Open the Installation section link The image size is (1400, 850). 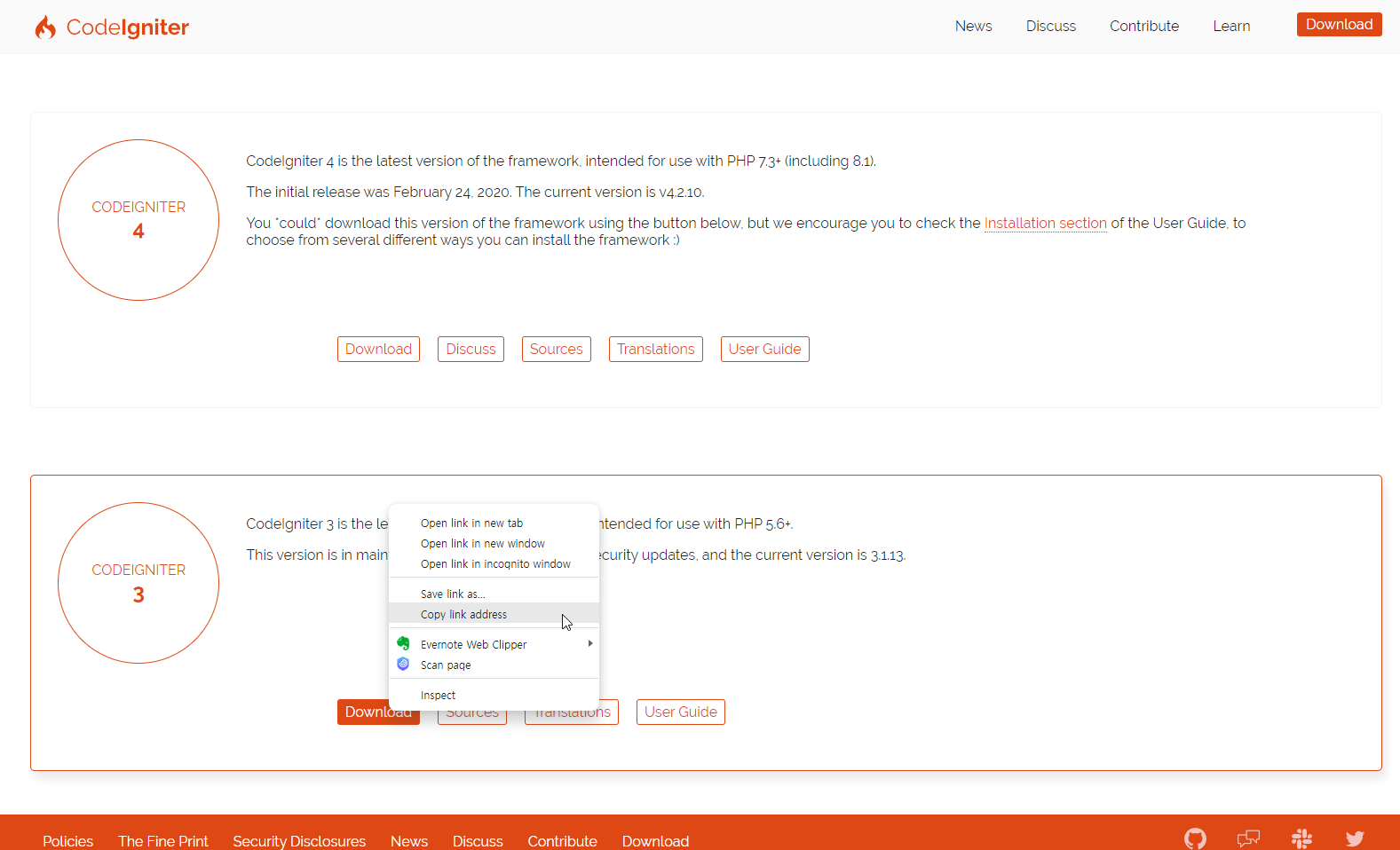click(x=1045, y=224)
